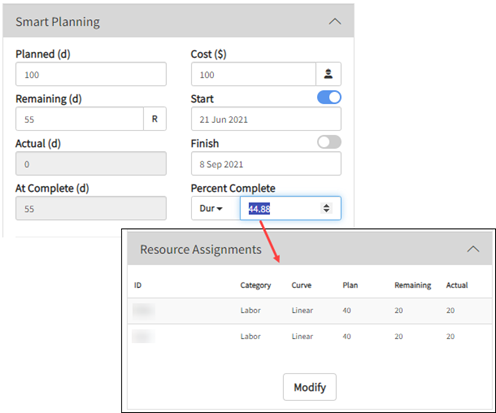Collapse the Resource Assignments panel chevron
Image resolution: width=496 pixels, height=413 pixels.
click(x=473, y=249)
